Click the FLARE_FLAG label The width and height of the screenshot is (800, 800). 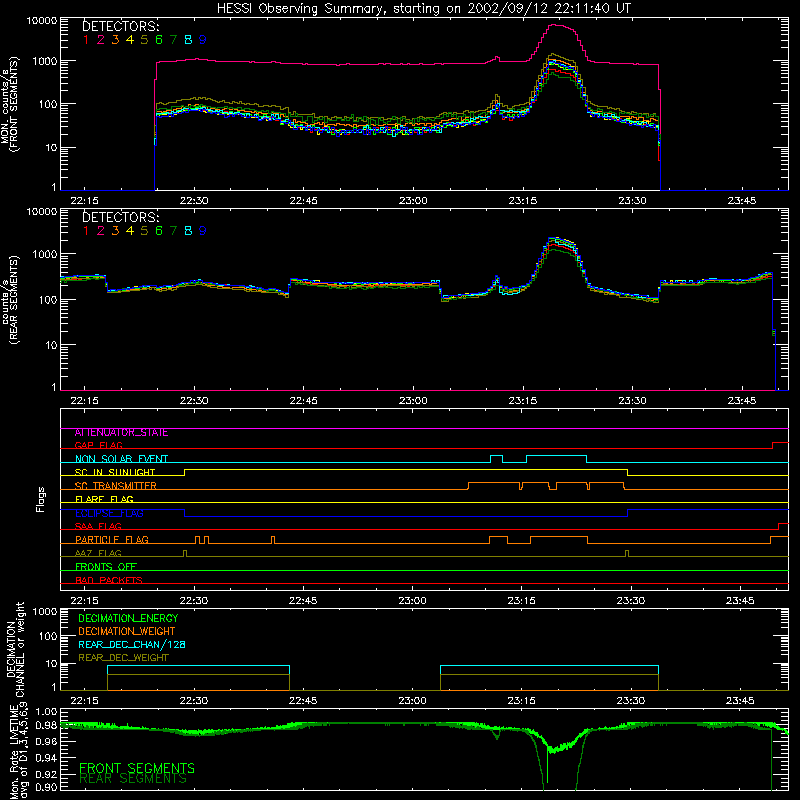tap(104, 499)
